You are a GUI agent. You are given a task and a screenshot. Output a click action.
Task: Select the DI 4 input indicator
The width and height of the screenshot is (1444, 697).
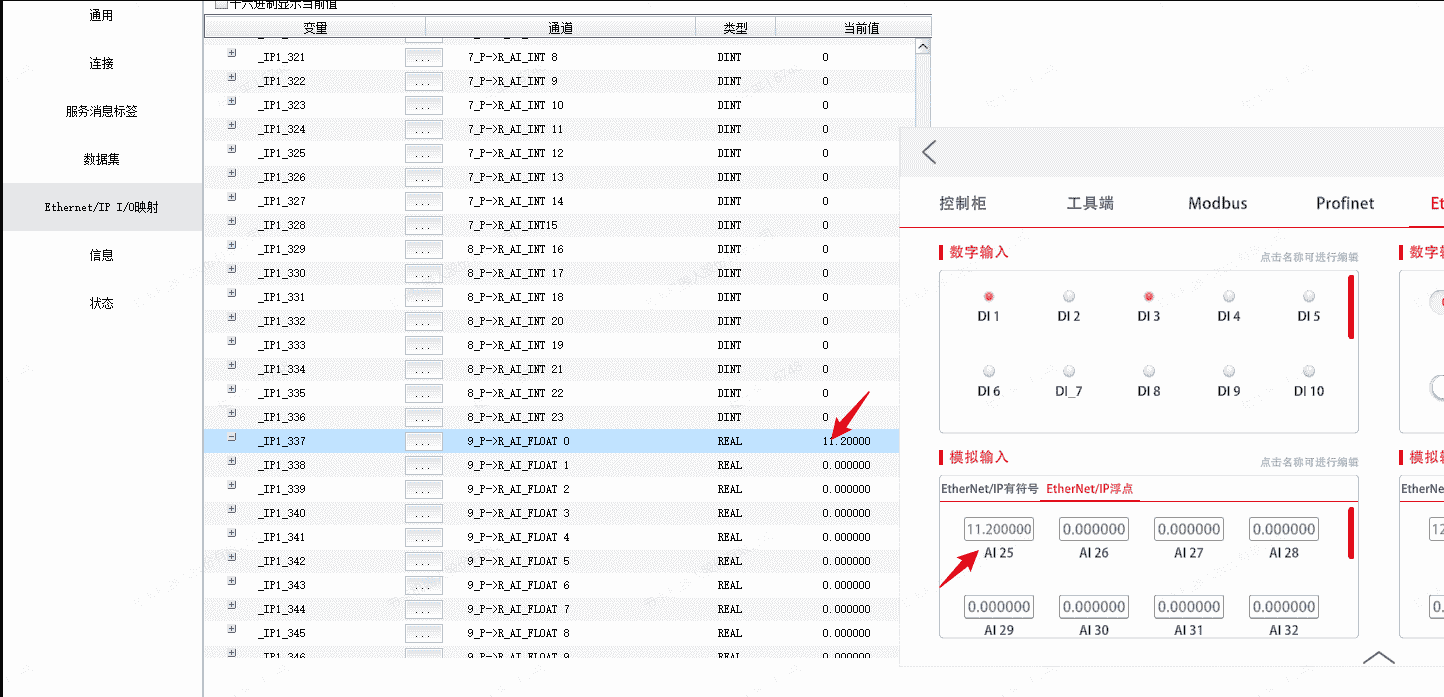click(x=1229, y=297)
